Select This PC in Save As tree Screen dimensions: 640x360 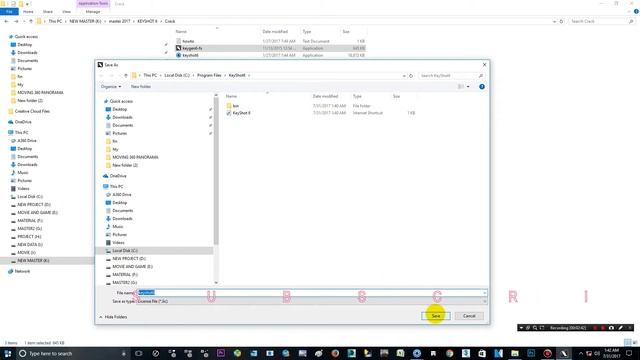coord(116,187)
